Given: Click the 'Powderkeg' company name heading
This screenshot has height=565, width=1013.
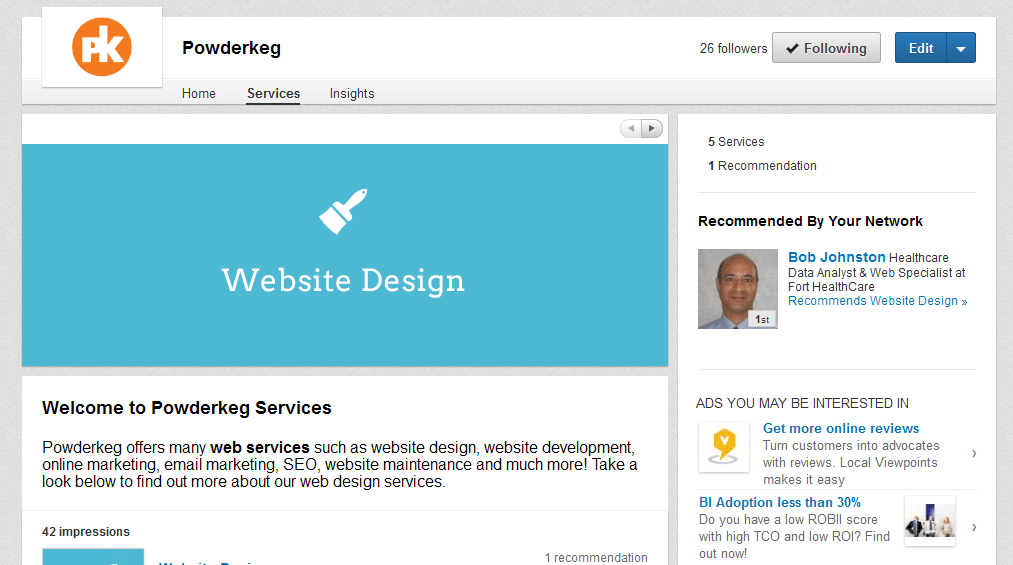Looking at the screenshot, I should (x=231, y=48).
